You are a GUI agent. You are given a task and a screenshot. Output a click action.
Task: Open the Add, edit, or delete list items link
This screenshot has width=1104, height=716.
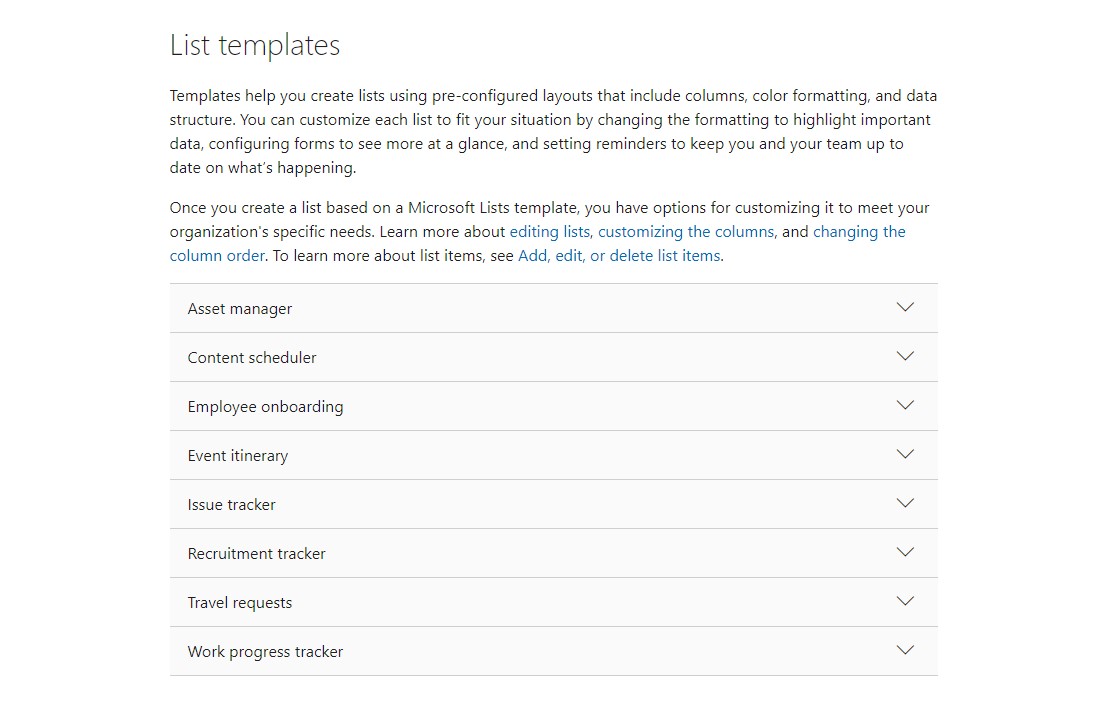[x=619, y=255]
